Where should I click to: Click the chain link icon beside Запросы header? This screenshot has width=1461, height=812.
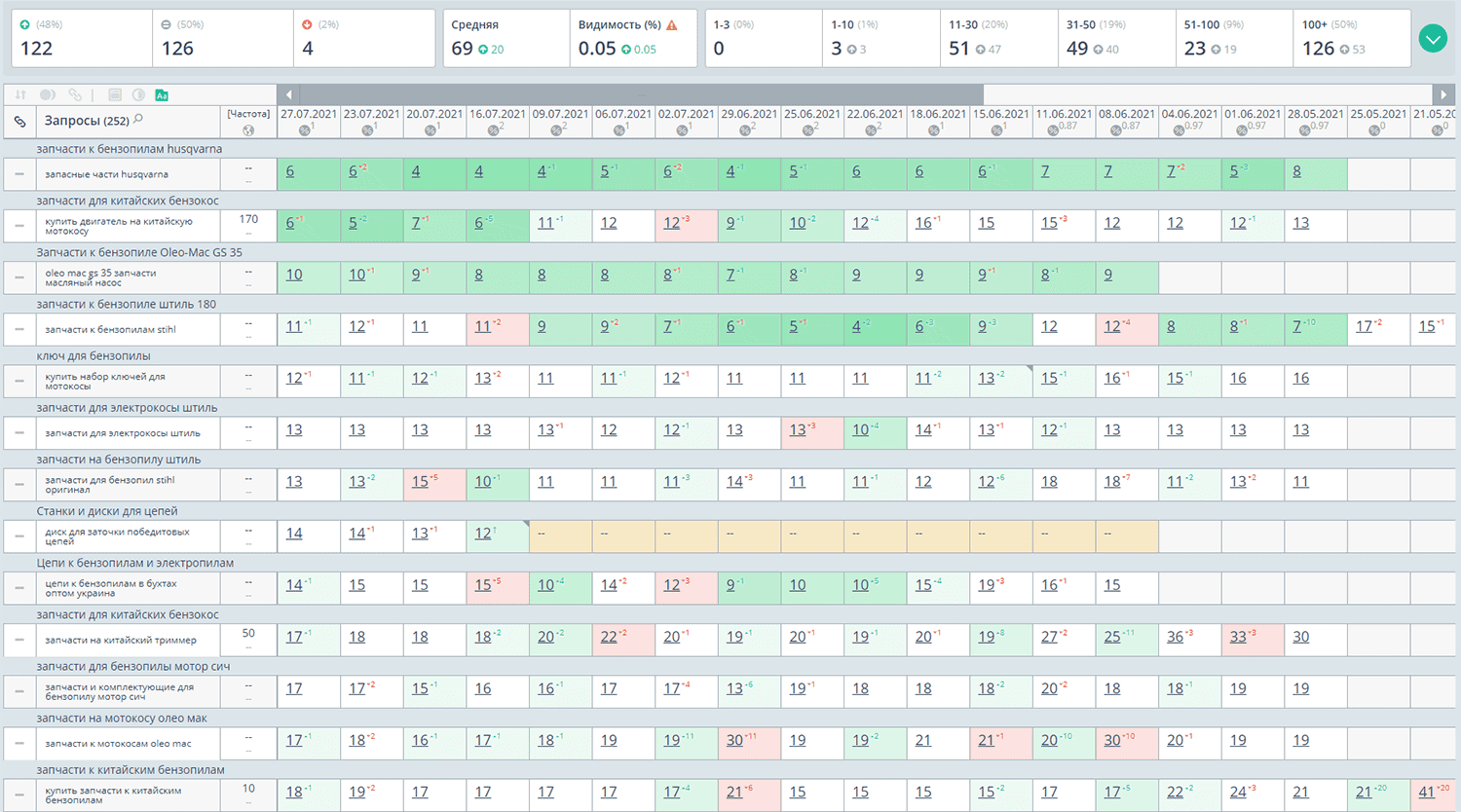click(x=19, y=122)
